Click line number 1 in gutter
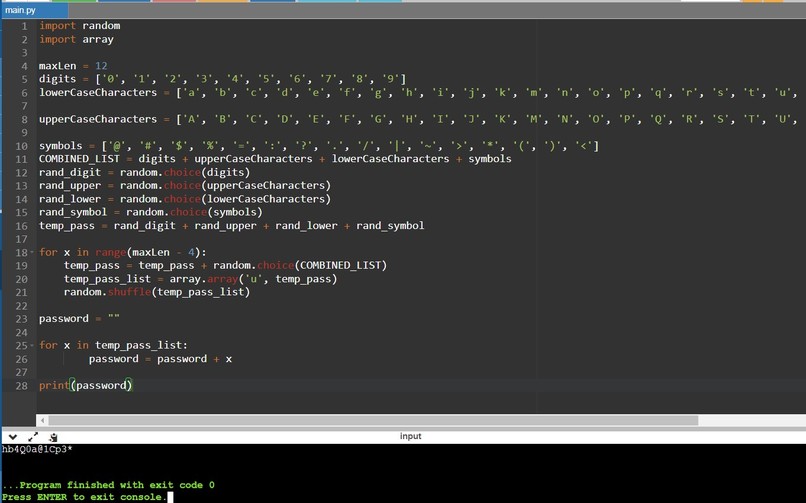Screen dimensions: 806x503 [x=25, y=26]
